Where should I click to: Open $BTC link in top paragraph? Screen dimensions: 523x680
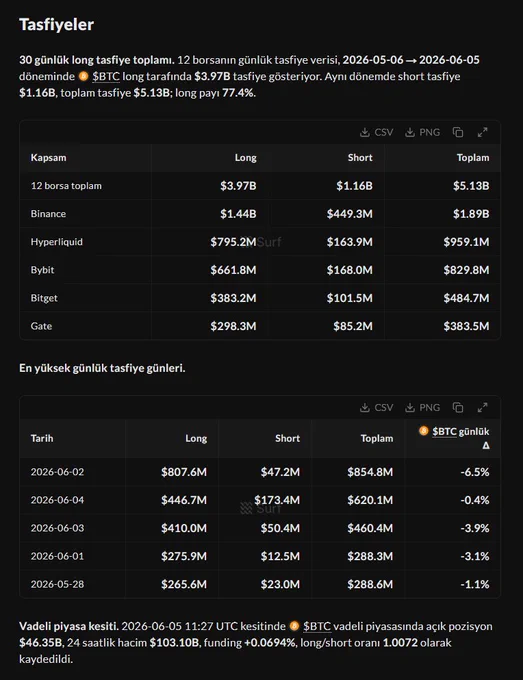[x=106, y=76]
